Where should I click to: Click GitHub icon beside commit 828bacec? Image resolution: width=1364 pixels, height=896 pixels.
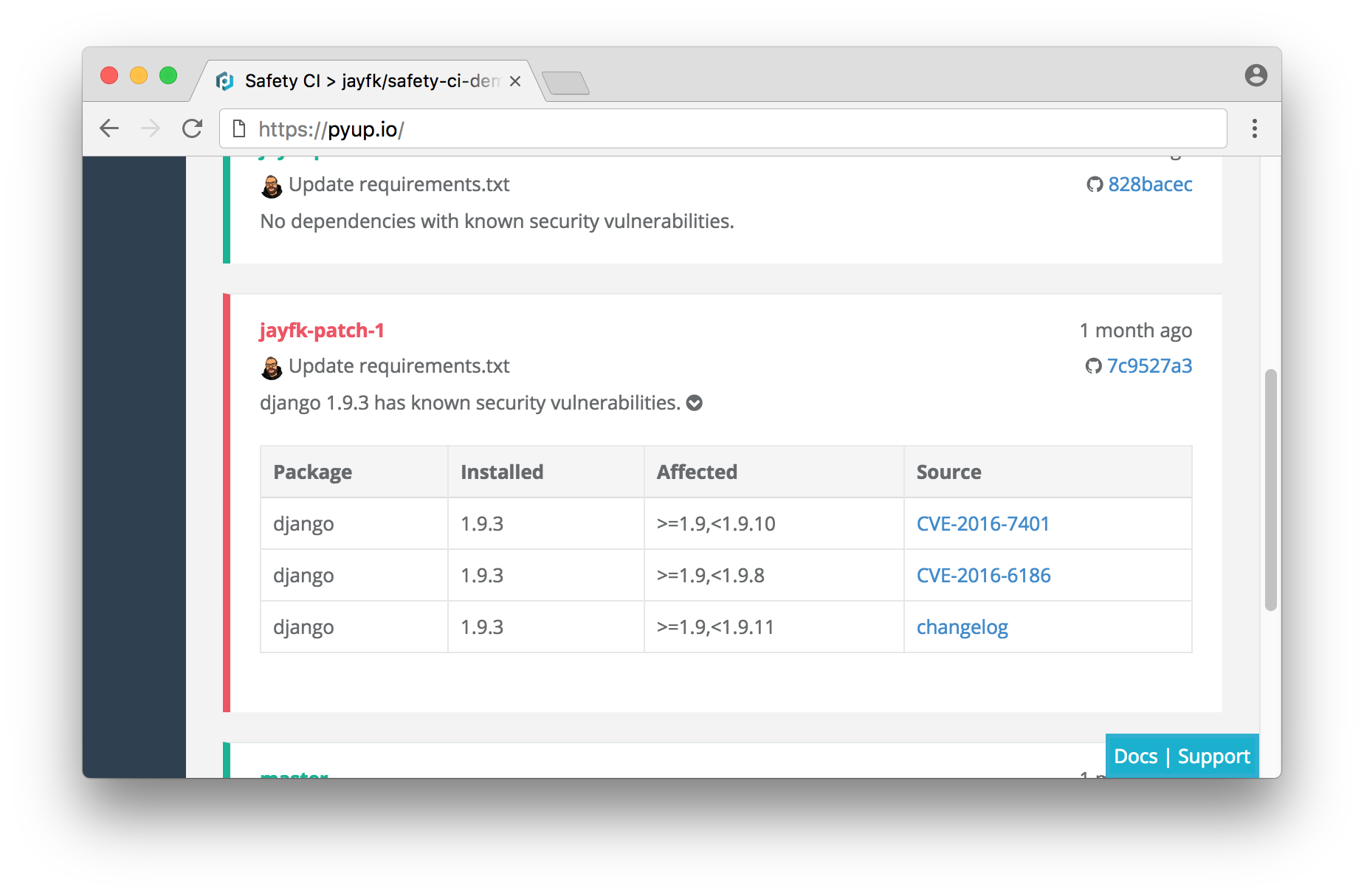tap(1095, 185)
